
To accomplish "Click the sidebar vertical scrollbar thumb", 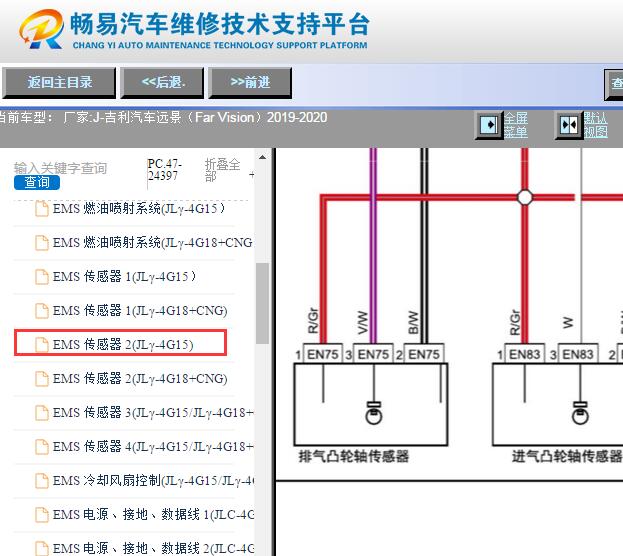I will [262, 303].
